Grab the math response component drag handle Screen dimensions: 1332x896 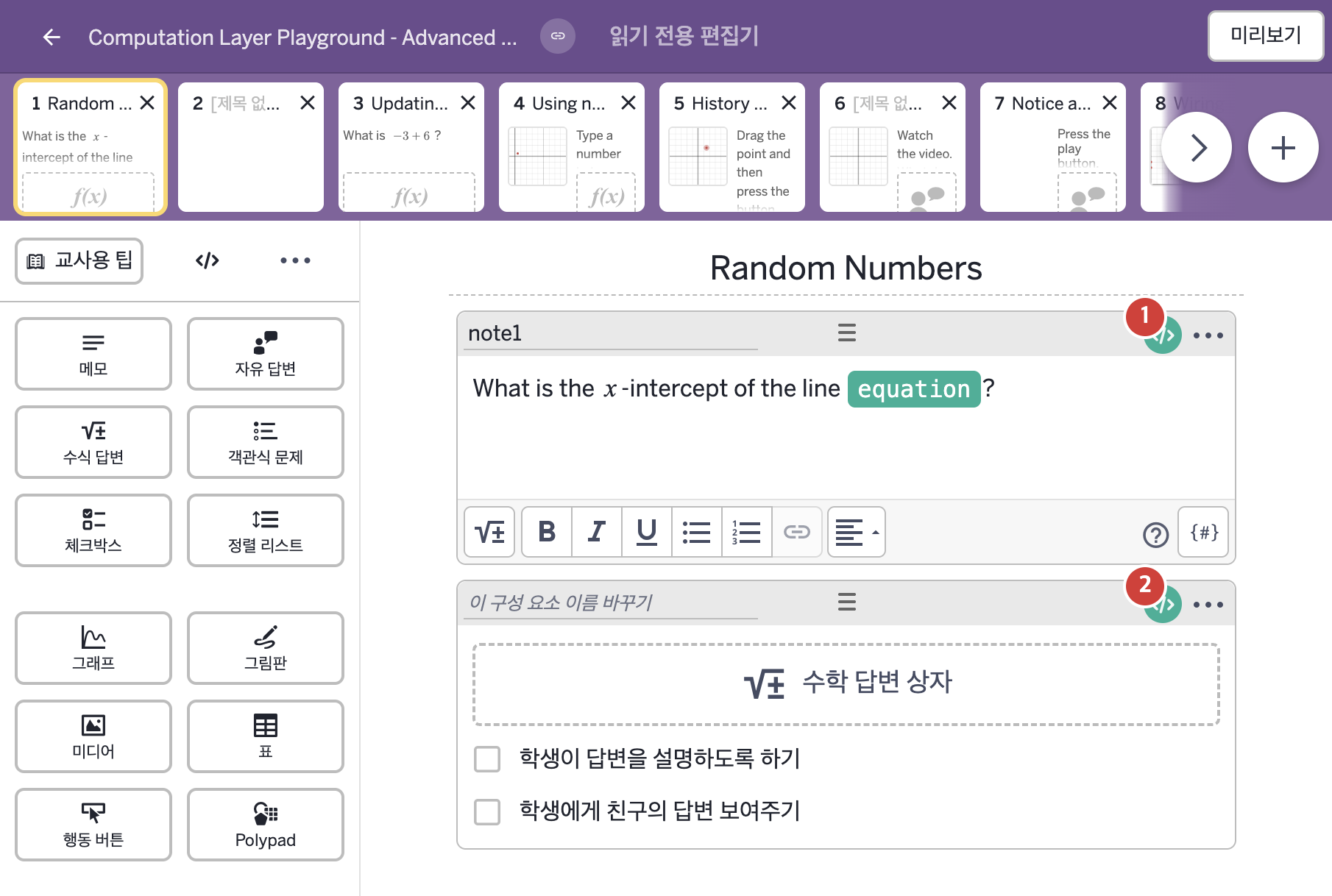(x=847, y=602)
